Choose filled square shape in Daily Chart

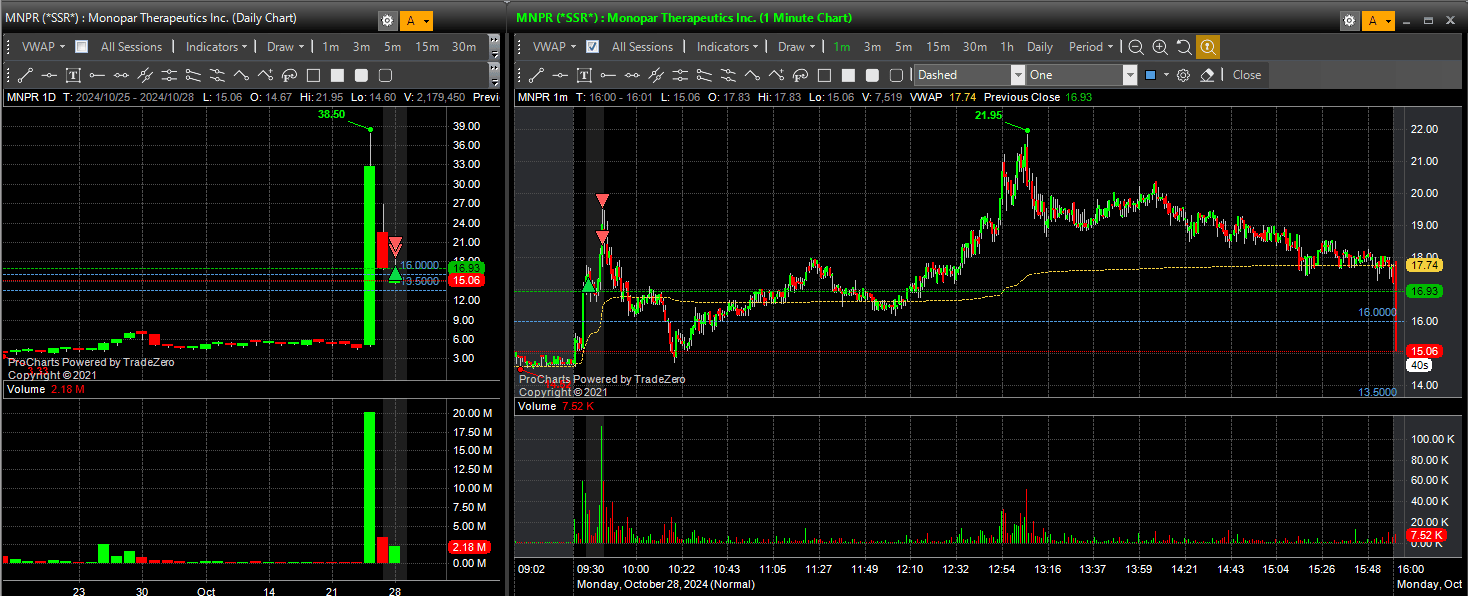point(337,75)
